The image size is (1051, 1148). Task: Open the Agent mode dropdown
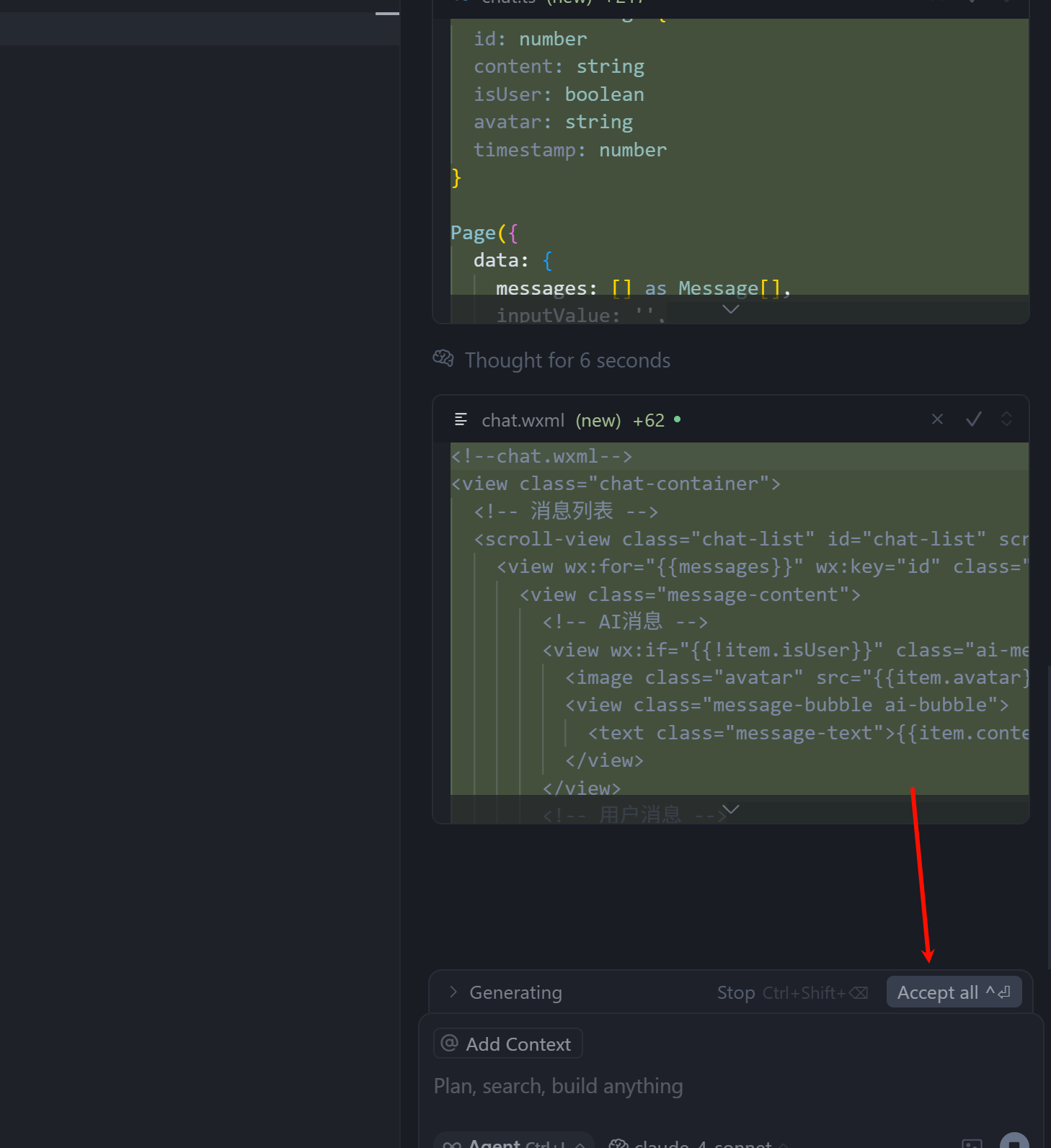tap(514, 1142)
